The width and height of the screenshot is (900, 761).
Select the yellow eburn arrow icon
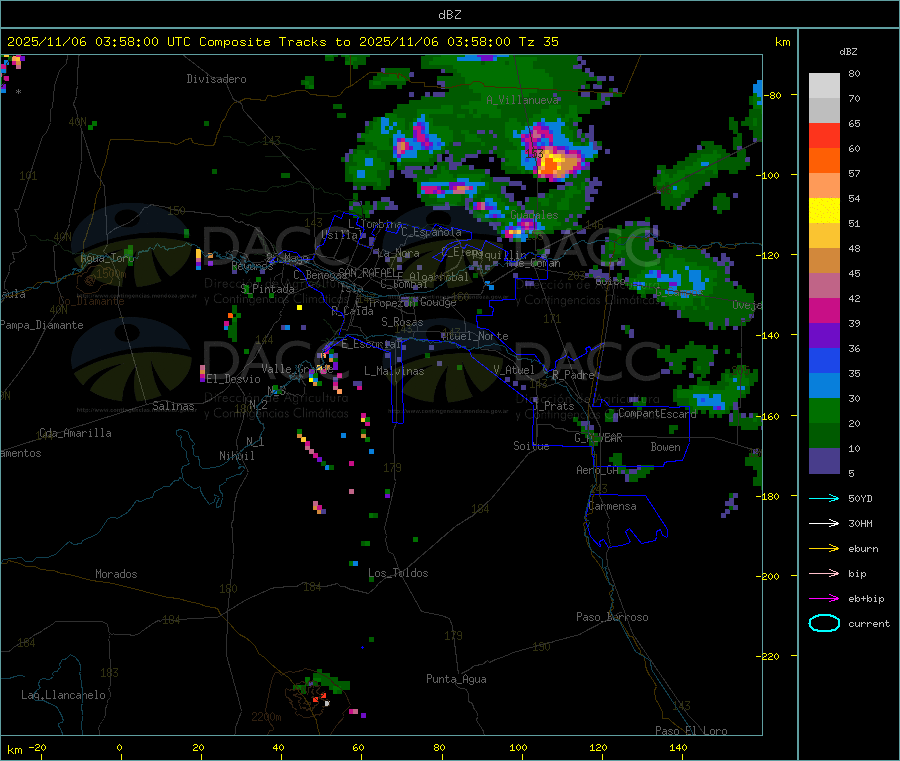[x=824, y=549]
